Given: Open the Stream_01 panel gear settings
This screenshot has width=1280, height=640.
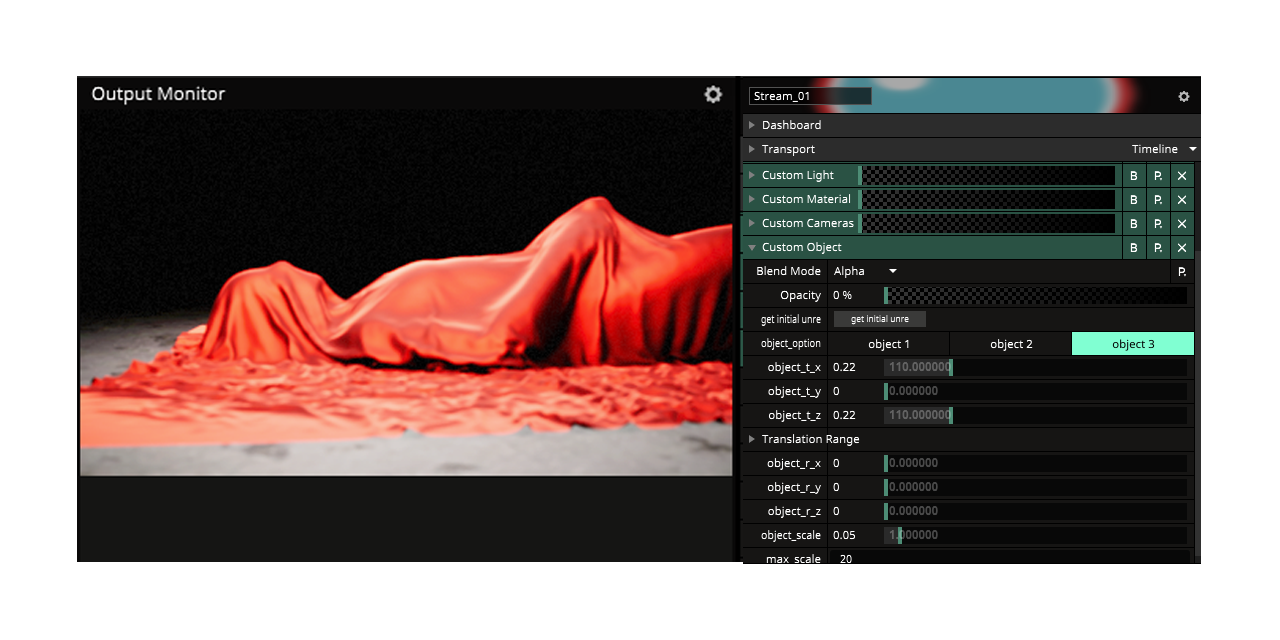Looking at the screenshot, I should tap(1184, 97).
